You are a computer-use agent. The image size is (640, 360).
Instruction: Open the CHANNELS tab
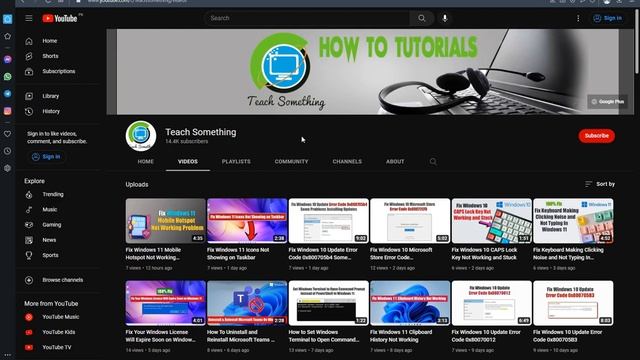(347, 162)
